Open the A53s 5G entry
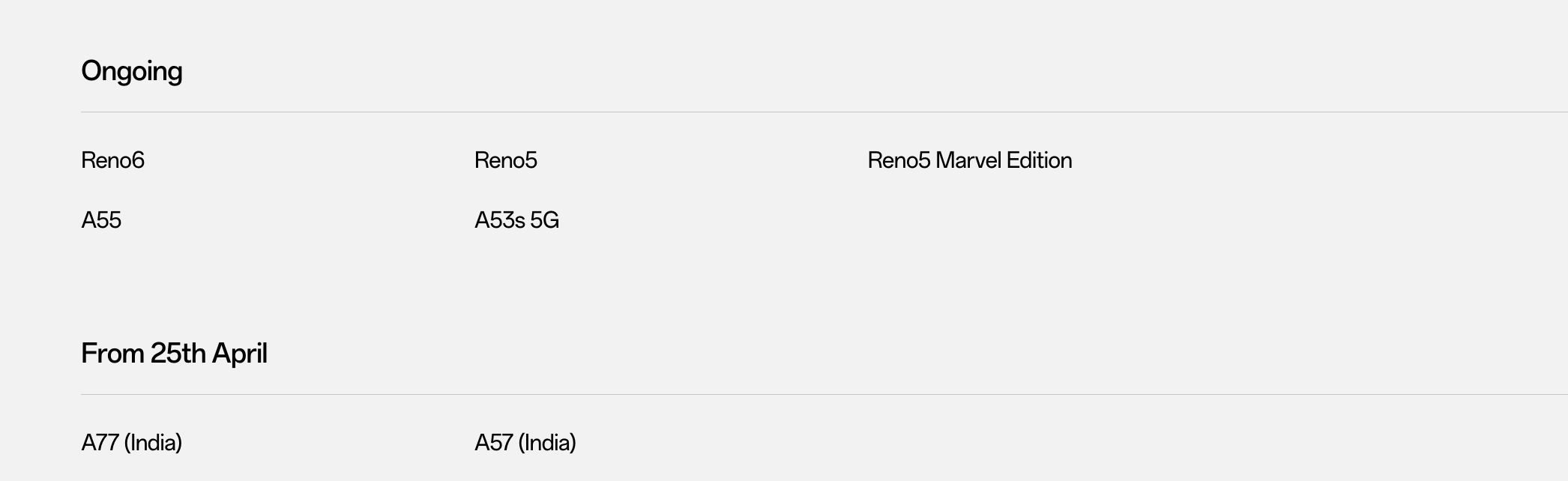The width and height of the screenshot is (1568, 481). coord(516,220)
